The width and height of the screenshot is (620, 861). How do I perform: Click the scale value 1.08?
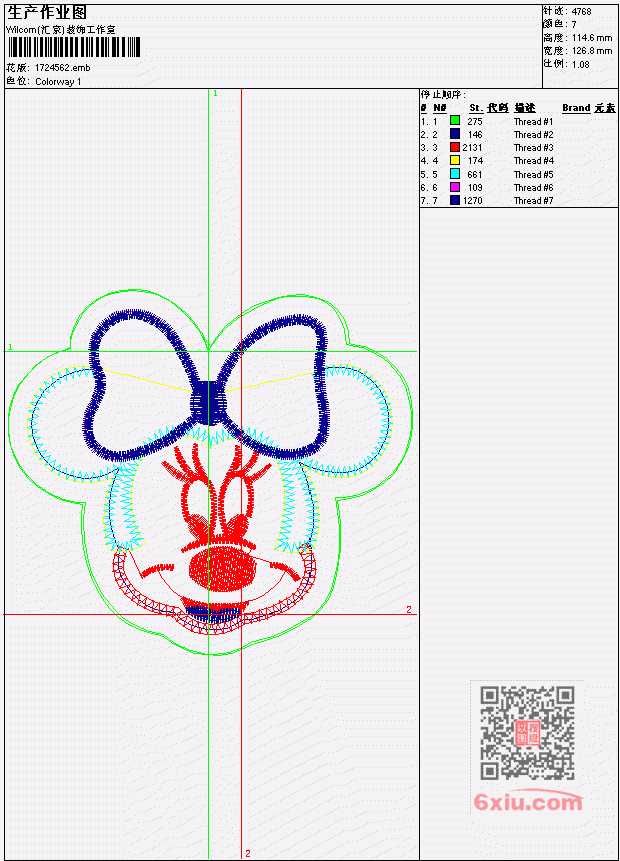click(x=580, y=64)
